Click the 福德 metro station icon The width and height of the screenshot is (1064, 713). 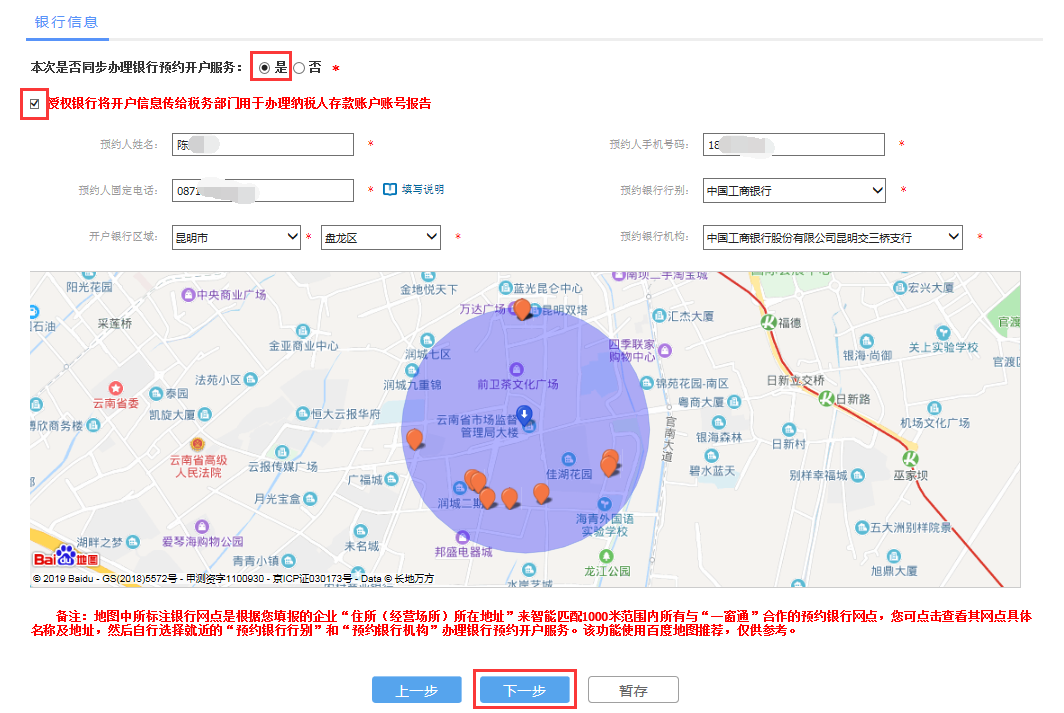768,322
